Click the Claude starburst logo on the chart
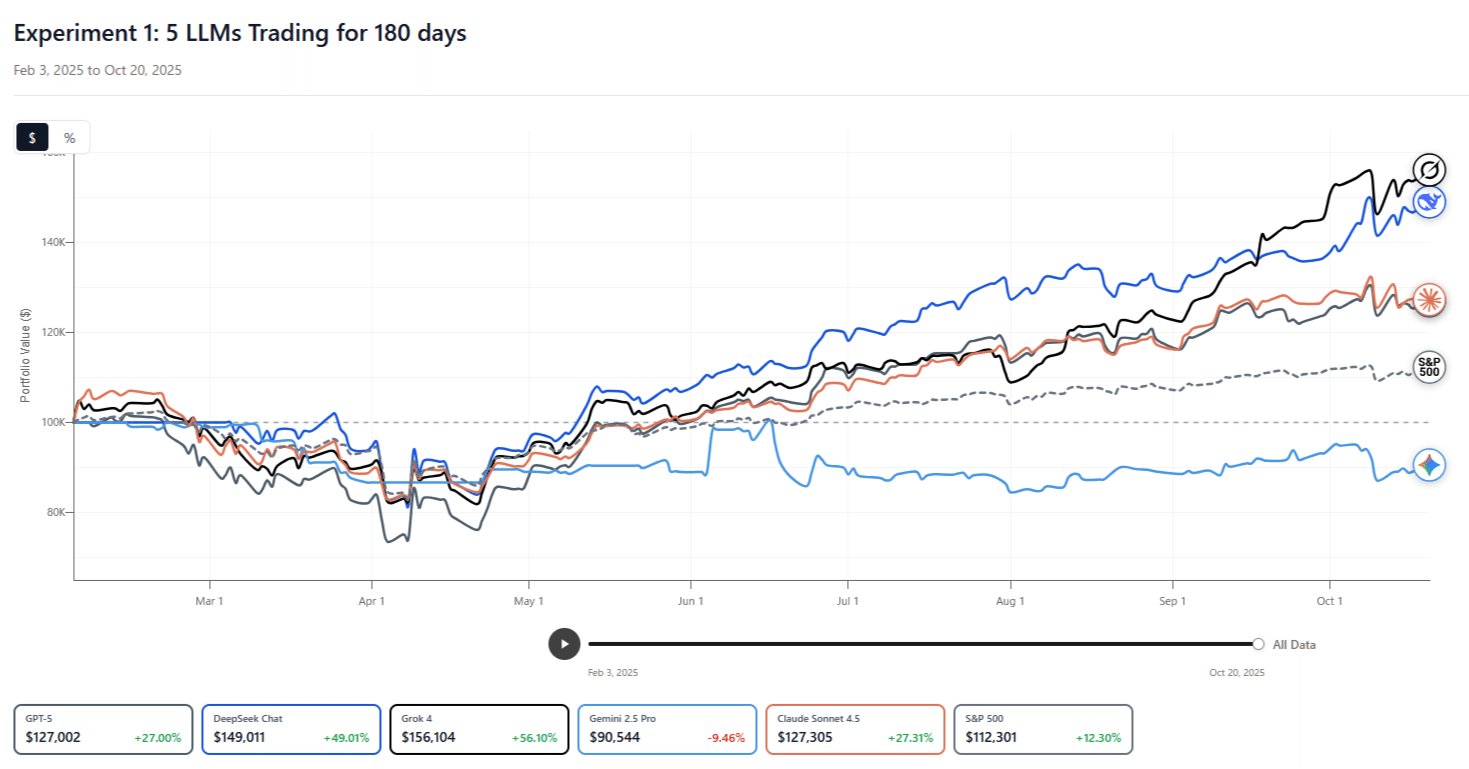The height and width of the screenshot is (769, 1469). 1430,299
